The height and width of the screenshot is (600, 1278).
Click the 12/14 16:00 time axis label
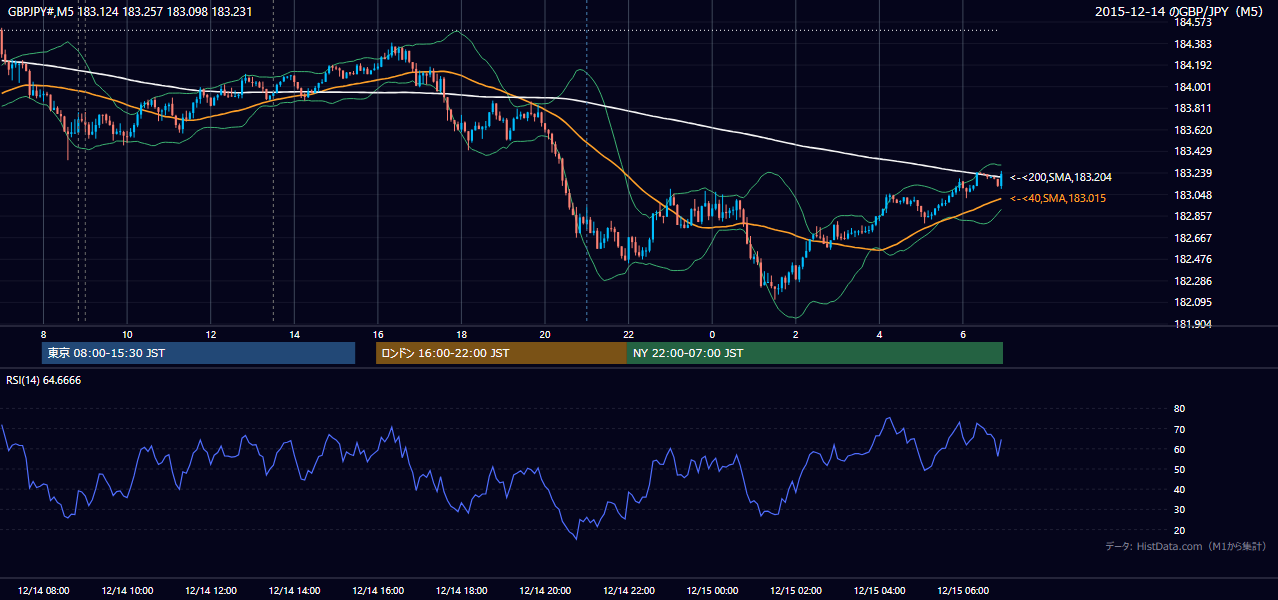[378, 591]
